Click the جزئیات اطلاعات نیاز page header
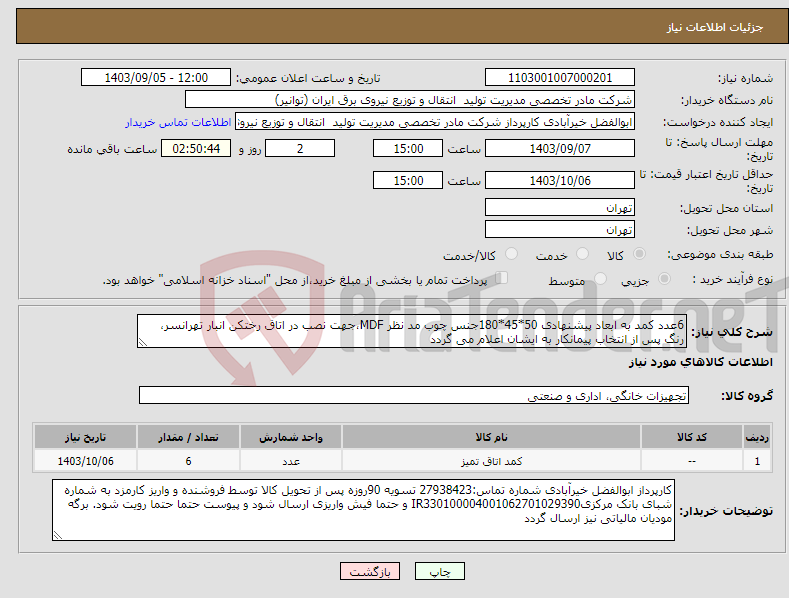Image resolution: width=789 pixels, height=598 pixels. click(715, 27)
